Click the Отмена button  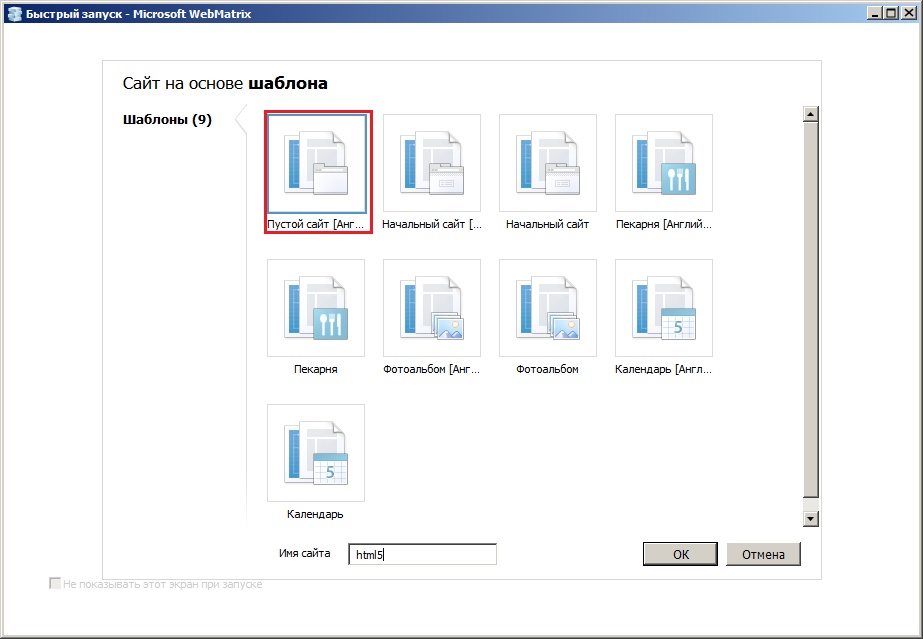click(x=763, y=554)
